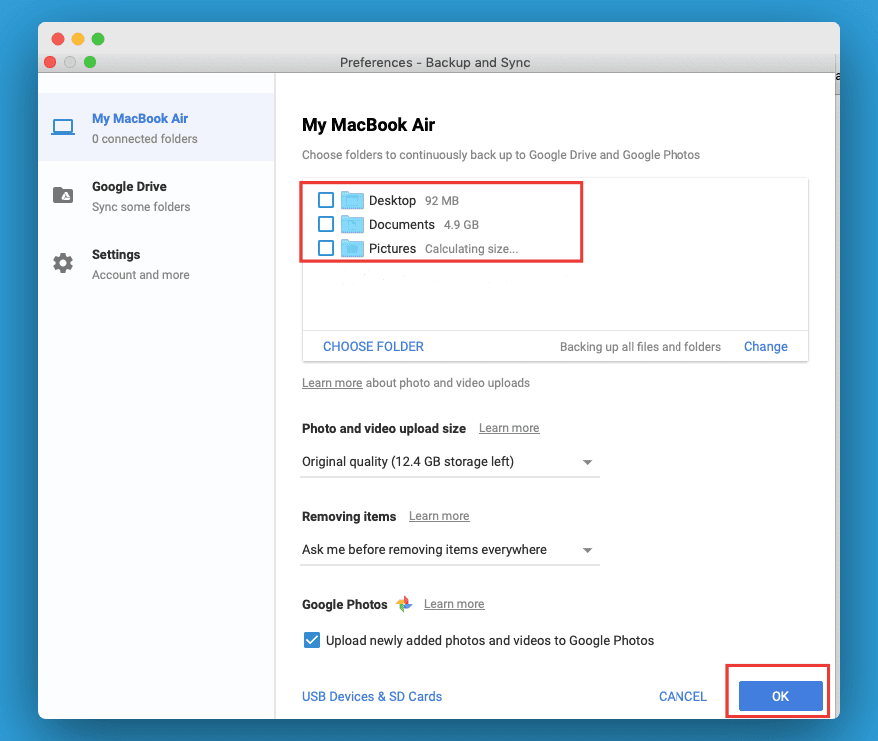Viewport: 878px width, 741px height.
Task: Check the Documents folder checkbox
Action: pyautogui.click(x=324, y=224)
